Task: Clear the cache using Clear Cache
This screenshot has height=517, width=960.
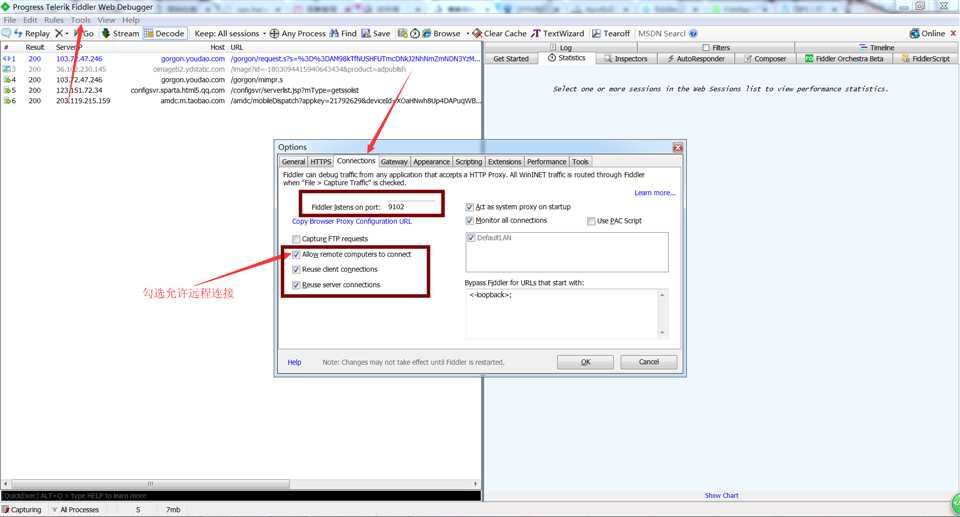Action: pyautogui.click(x=499, y=33)
